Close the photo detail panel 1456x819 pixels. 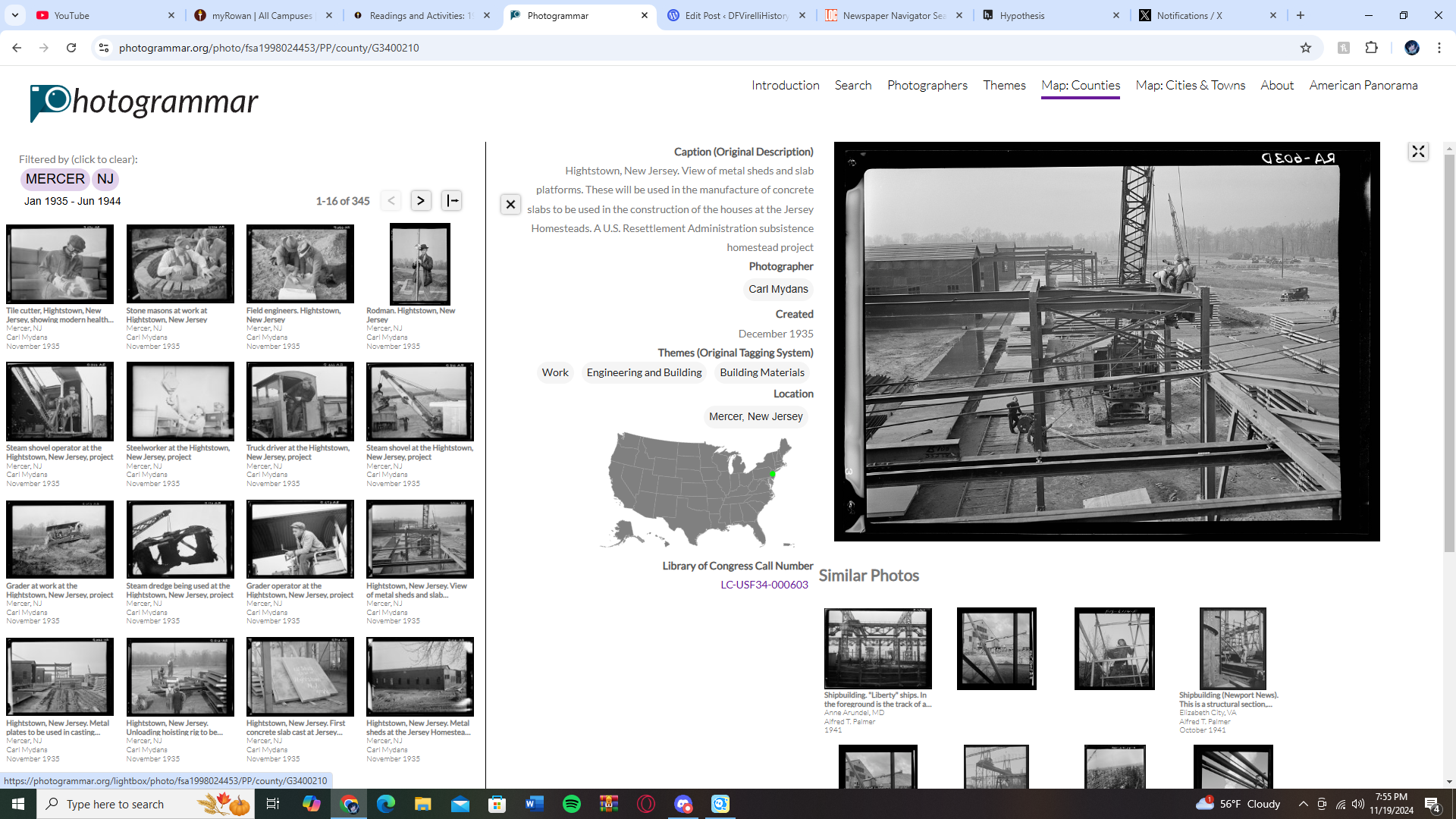(510, 205)
